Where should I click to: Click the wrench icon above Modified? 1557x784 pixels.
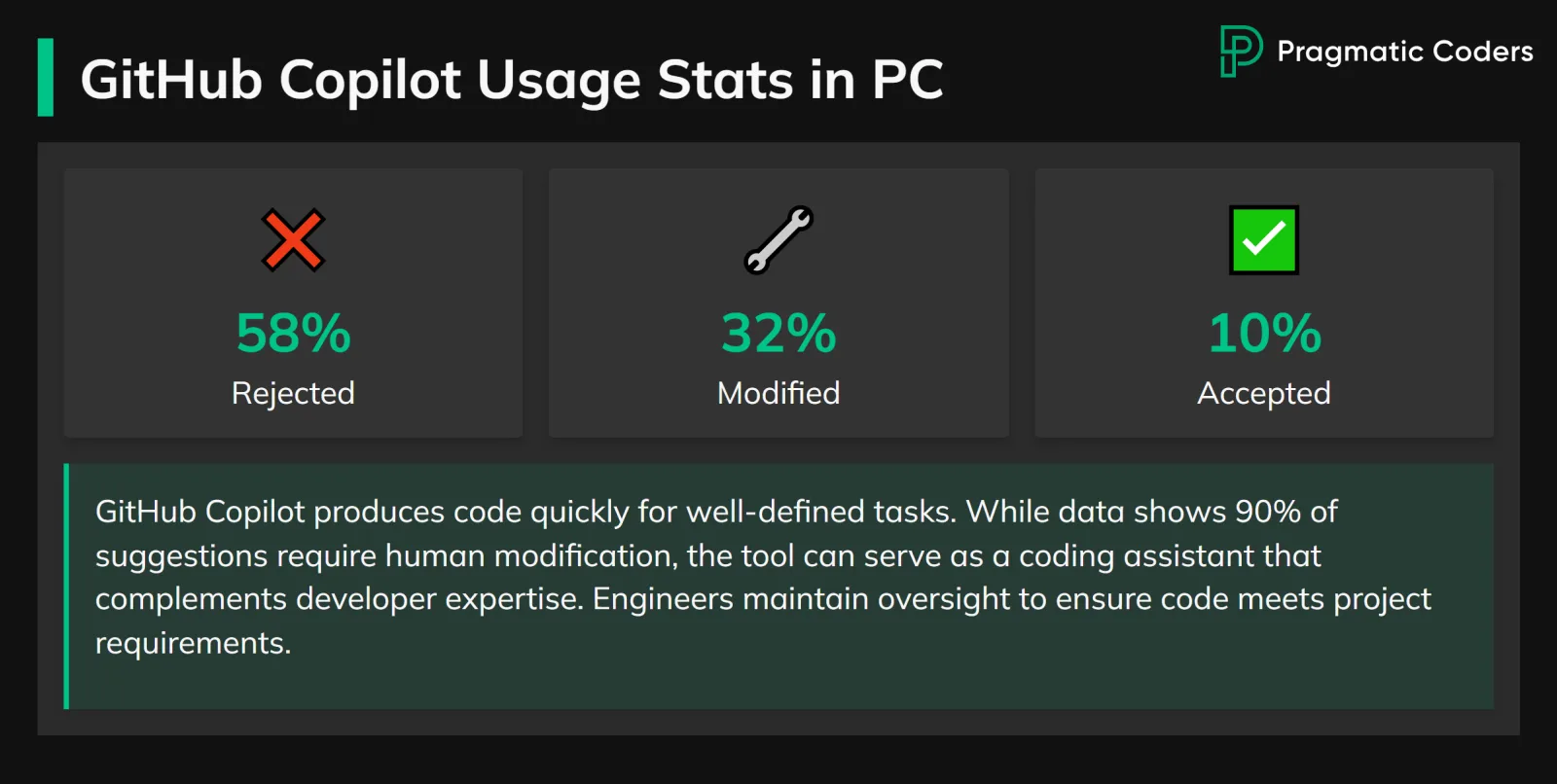click(x=778, y=239)
